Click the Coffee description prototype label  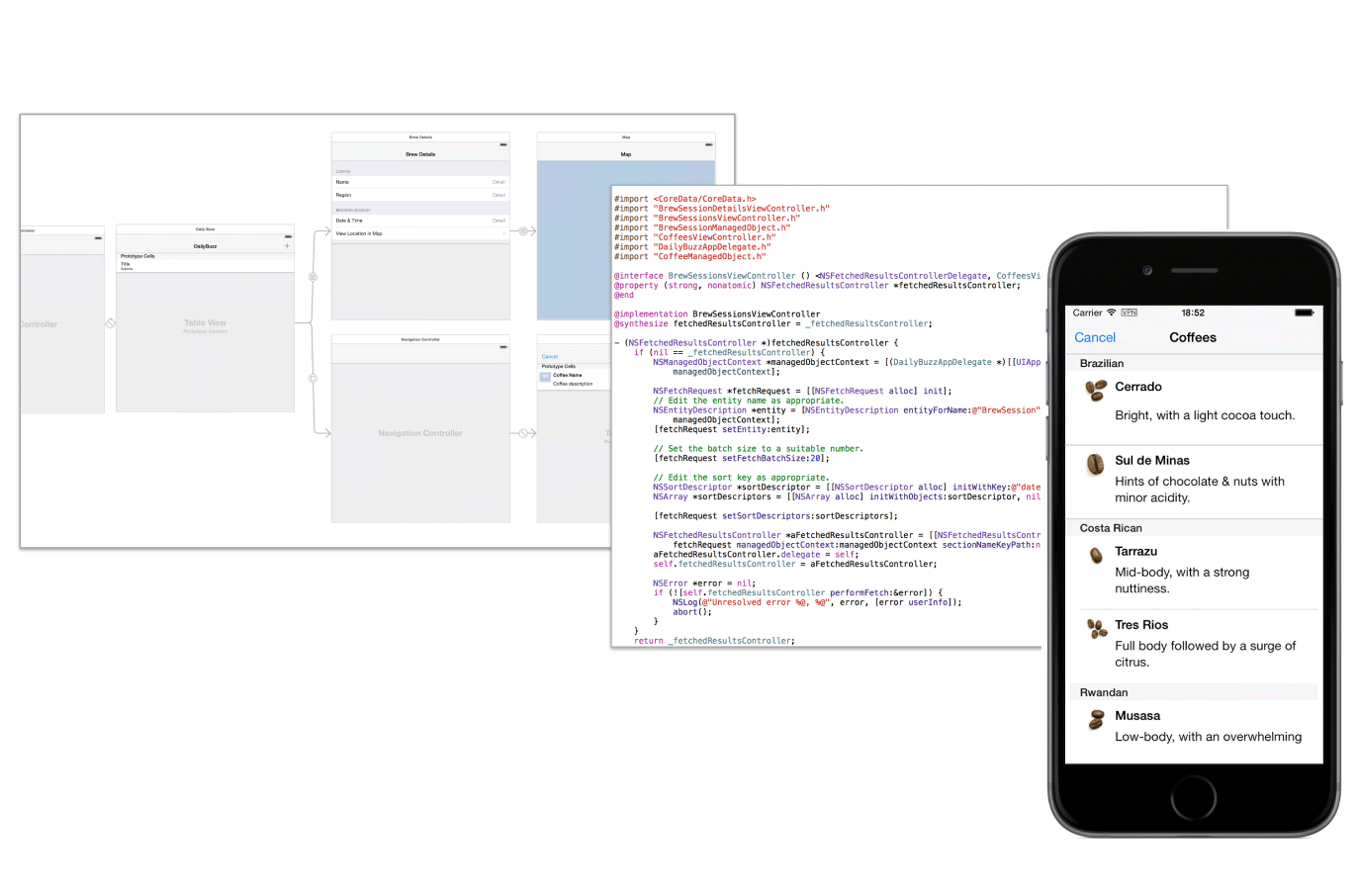[x=573, y=384]
